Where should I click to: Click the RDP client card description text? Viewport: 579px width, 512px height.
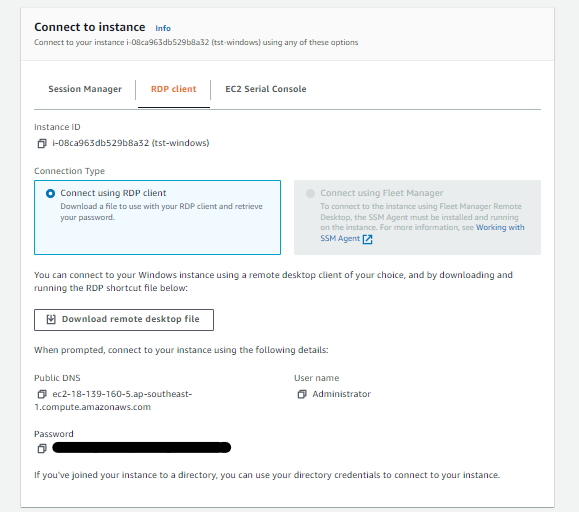tap(161, 212)
